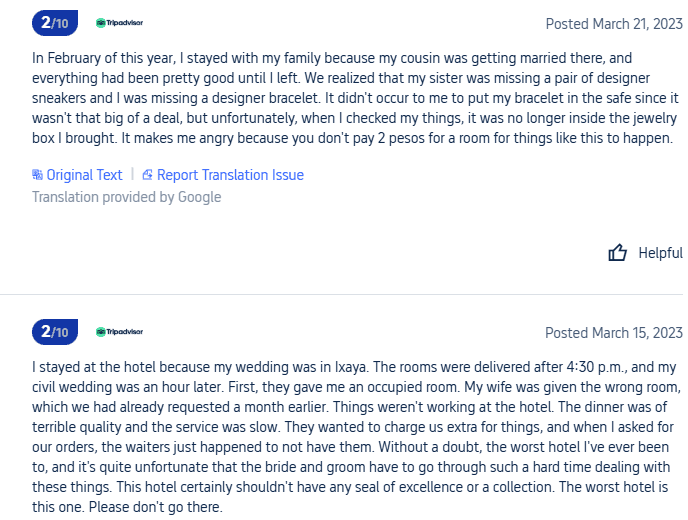Screen dimensions: 688x520
Task: Click the Report Translation Issue icon
Action: pyautogui.click(x=148, y=175)
